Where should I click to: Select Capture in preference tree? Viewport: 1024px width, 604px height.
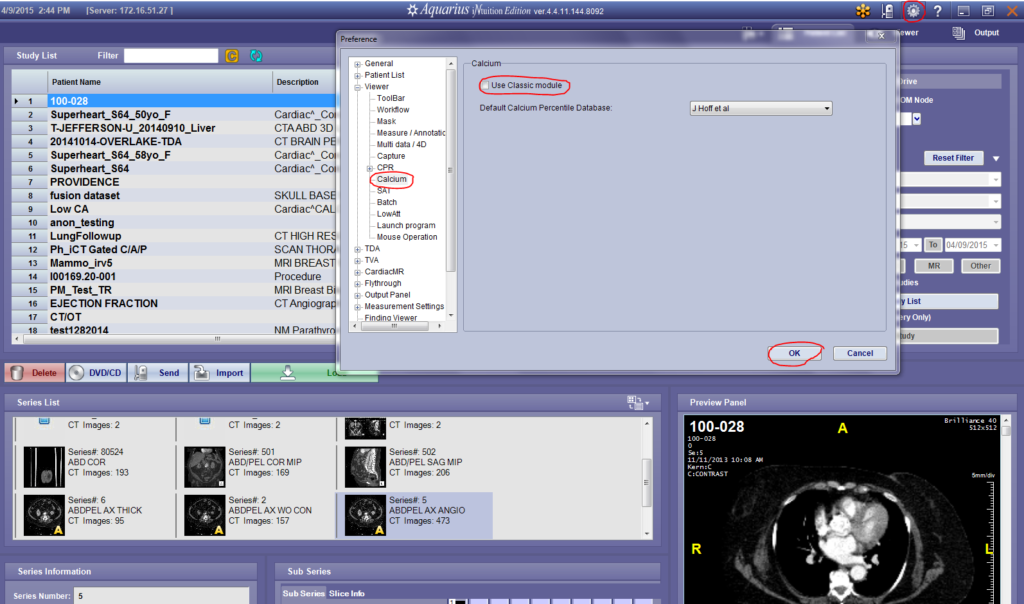click(x=391, y=156)
